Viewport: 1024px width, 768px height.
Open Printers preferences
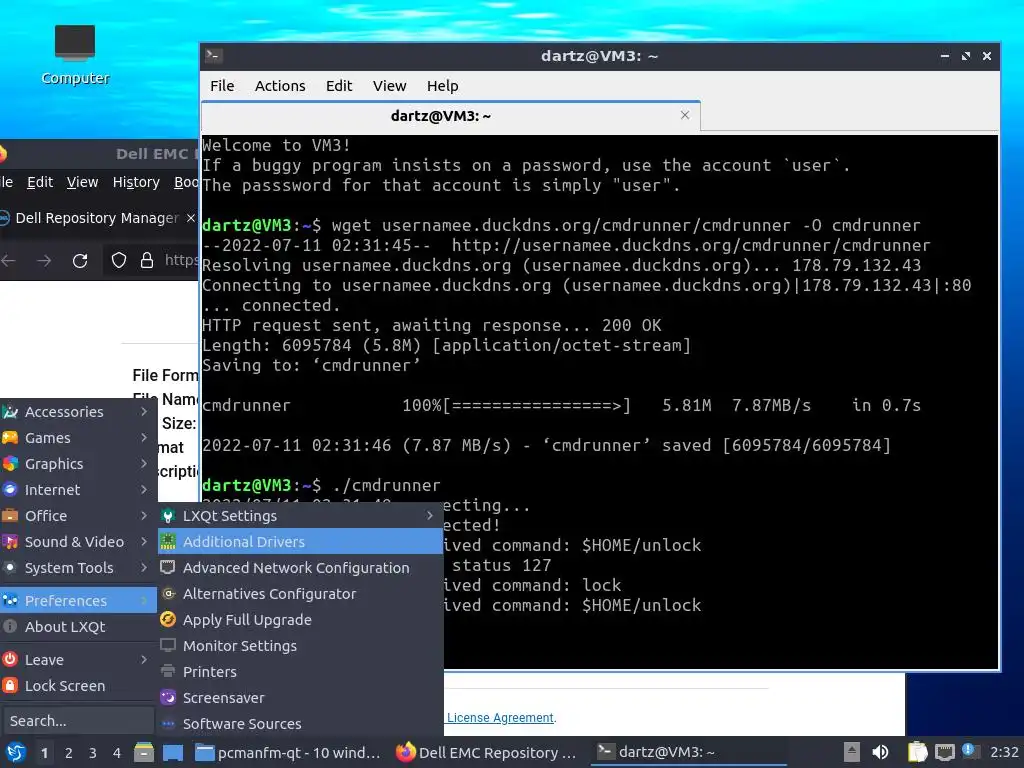click(300, 672)
